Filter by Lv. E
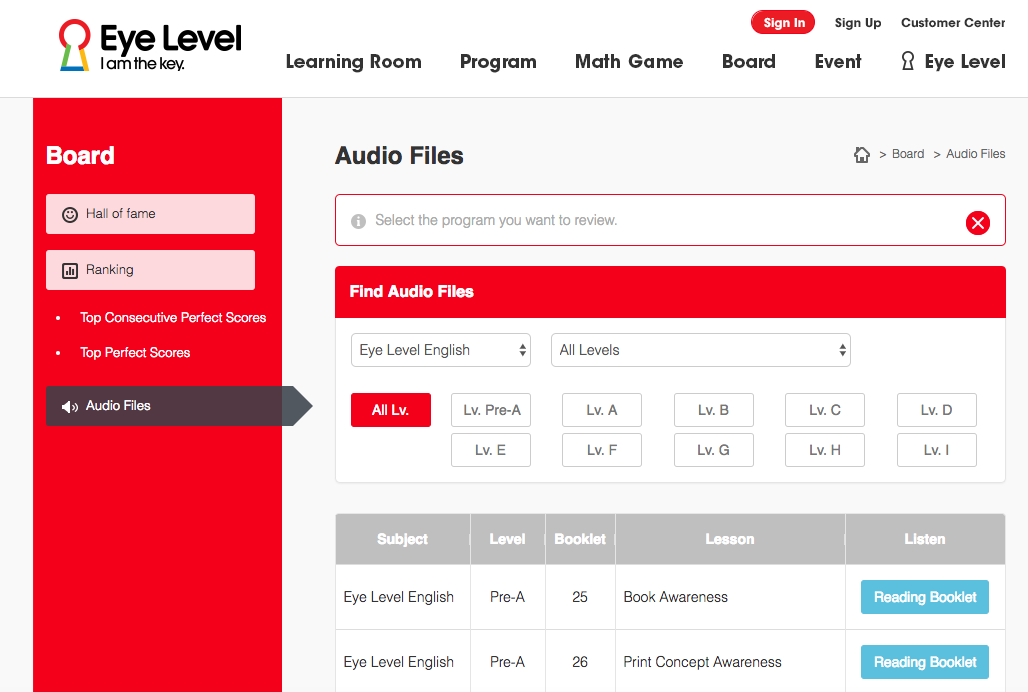This screenshot has height=692, width=1028. pos(491,450)
